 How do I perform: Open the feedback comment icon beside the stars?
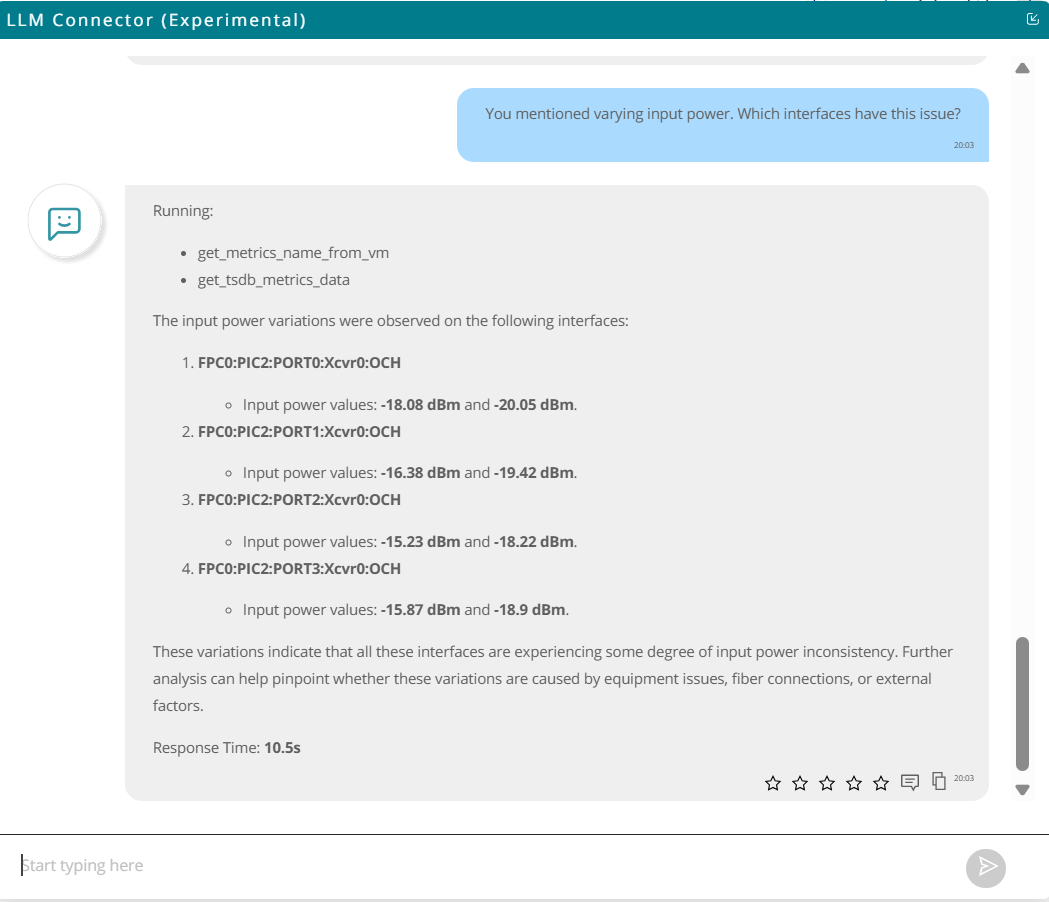pos(910,782)
